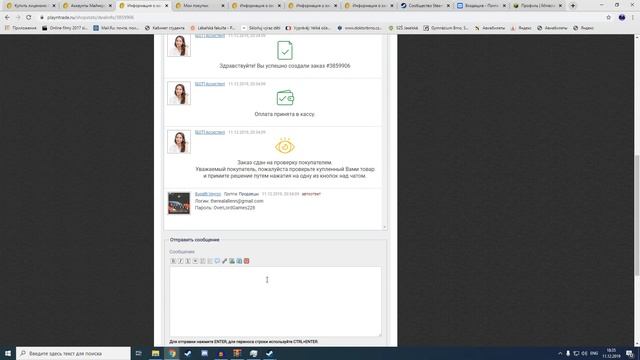Click the red icon at the editor toolbar end
This screenshot has height=360, width=640.
pyautogui.click(x=247, y=261)
